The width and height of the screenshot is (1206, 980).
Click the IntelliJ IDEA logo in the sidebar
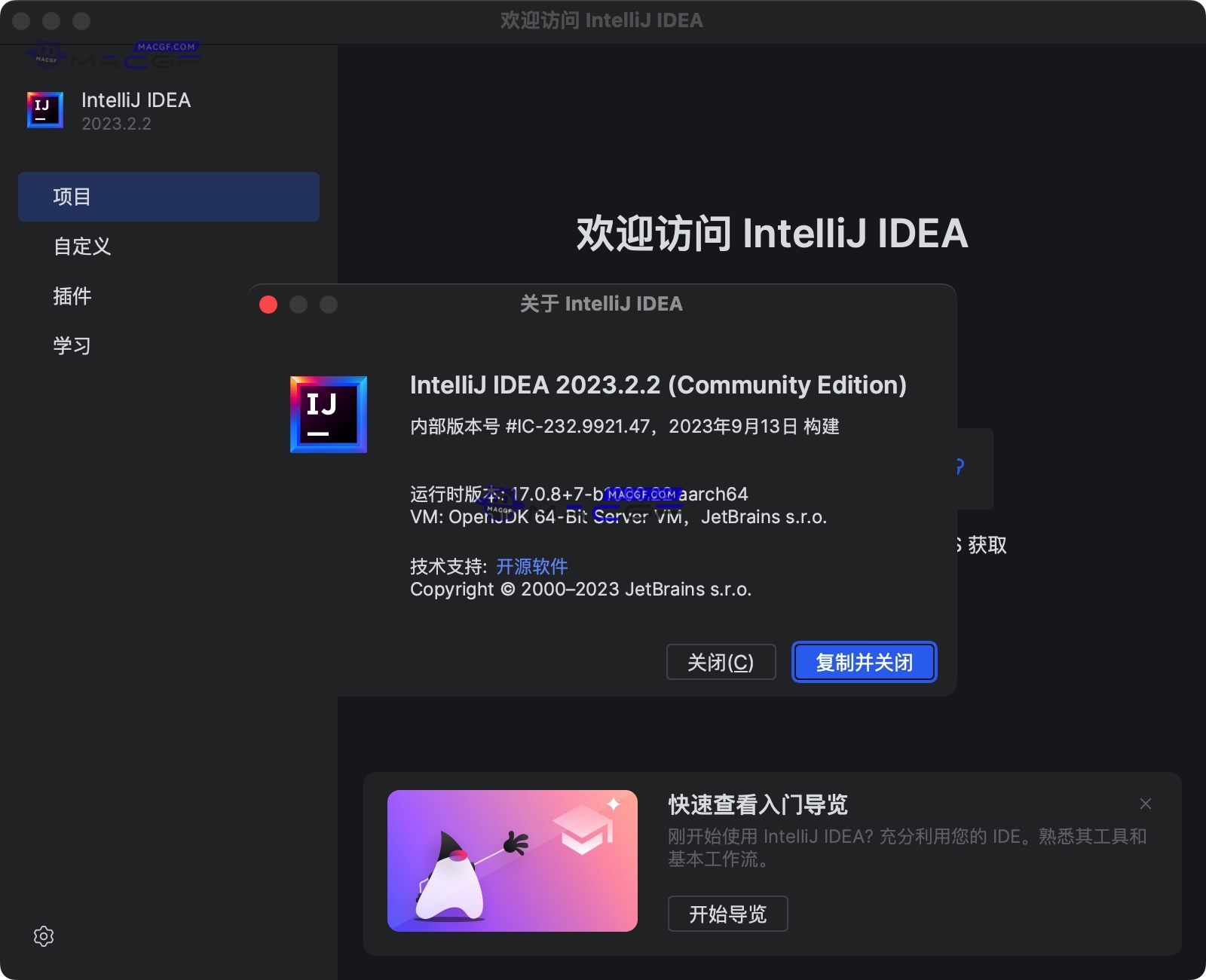click(x=44, y=110)
